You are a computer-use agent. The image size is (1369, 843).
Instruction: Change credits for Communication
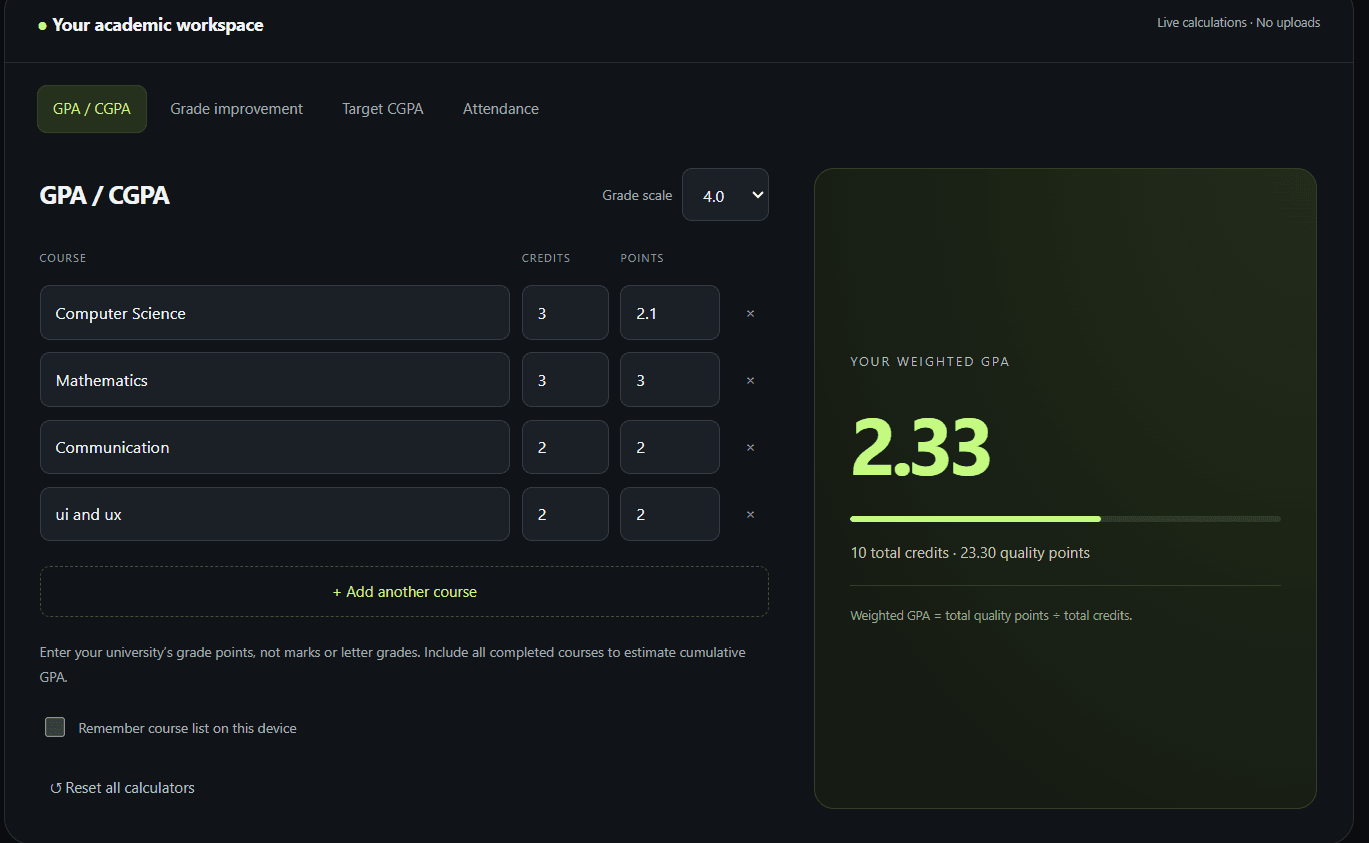pos(565,447)
